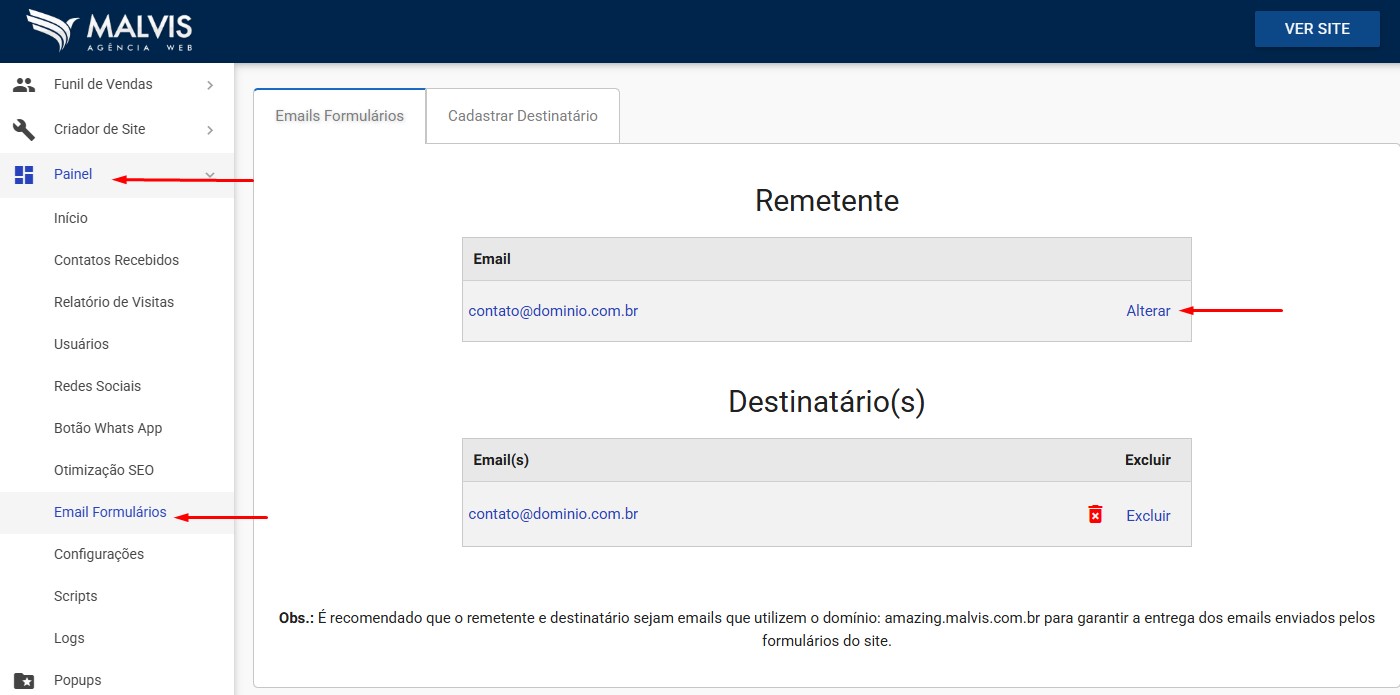This screenshot has width=1400, height=695.
Task: Click Alterar link for sender email
Action: pyautogui.click(x=1148, y=311)
